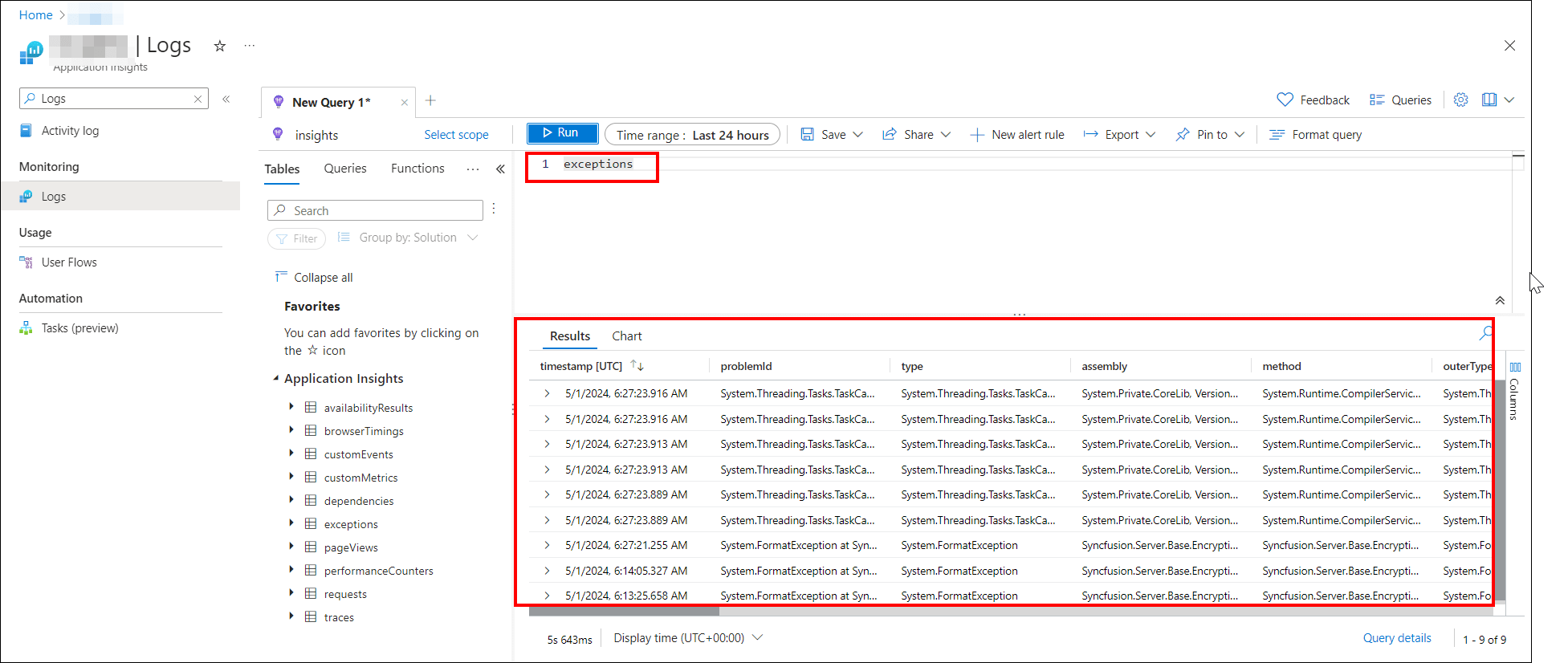Expand dropdown arrow next to book icon
This screenshot has width=1568, height=663.
click(1509, 100)
